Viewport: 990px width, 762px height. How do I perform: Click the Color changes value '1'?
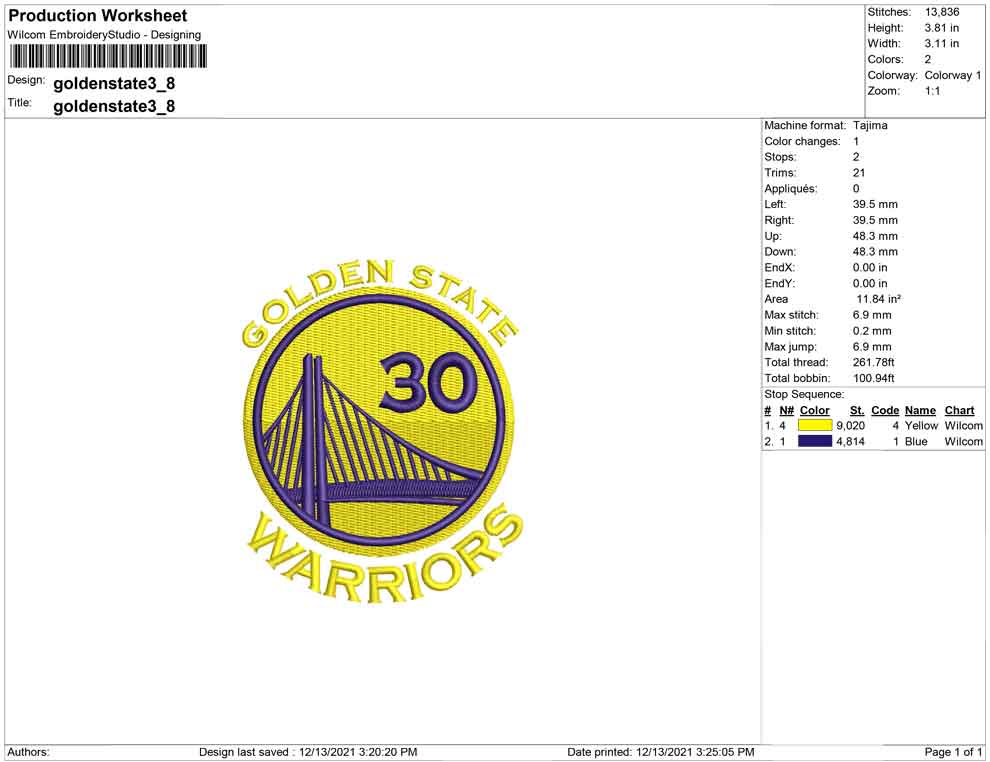point(856,141)
